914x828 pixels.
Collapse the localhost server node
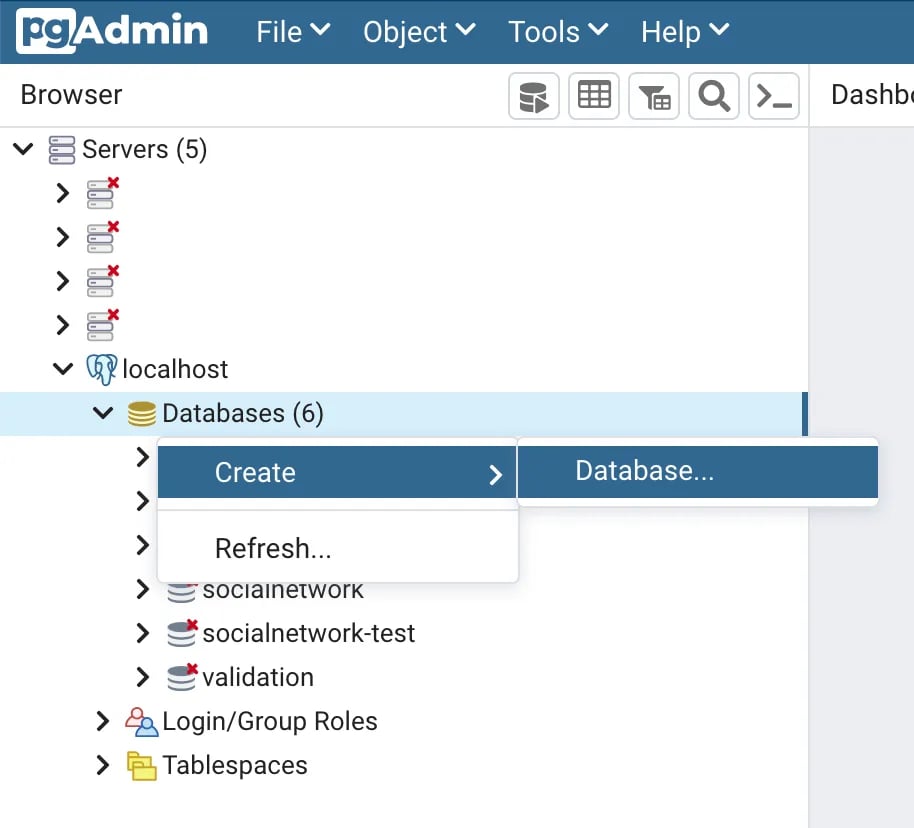(62, 368)
